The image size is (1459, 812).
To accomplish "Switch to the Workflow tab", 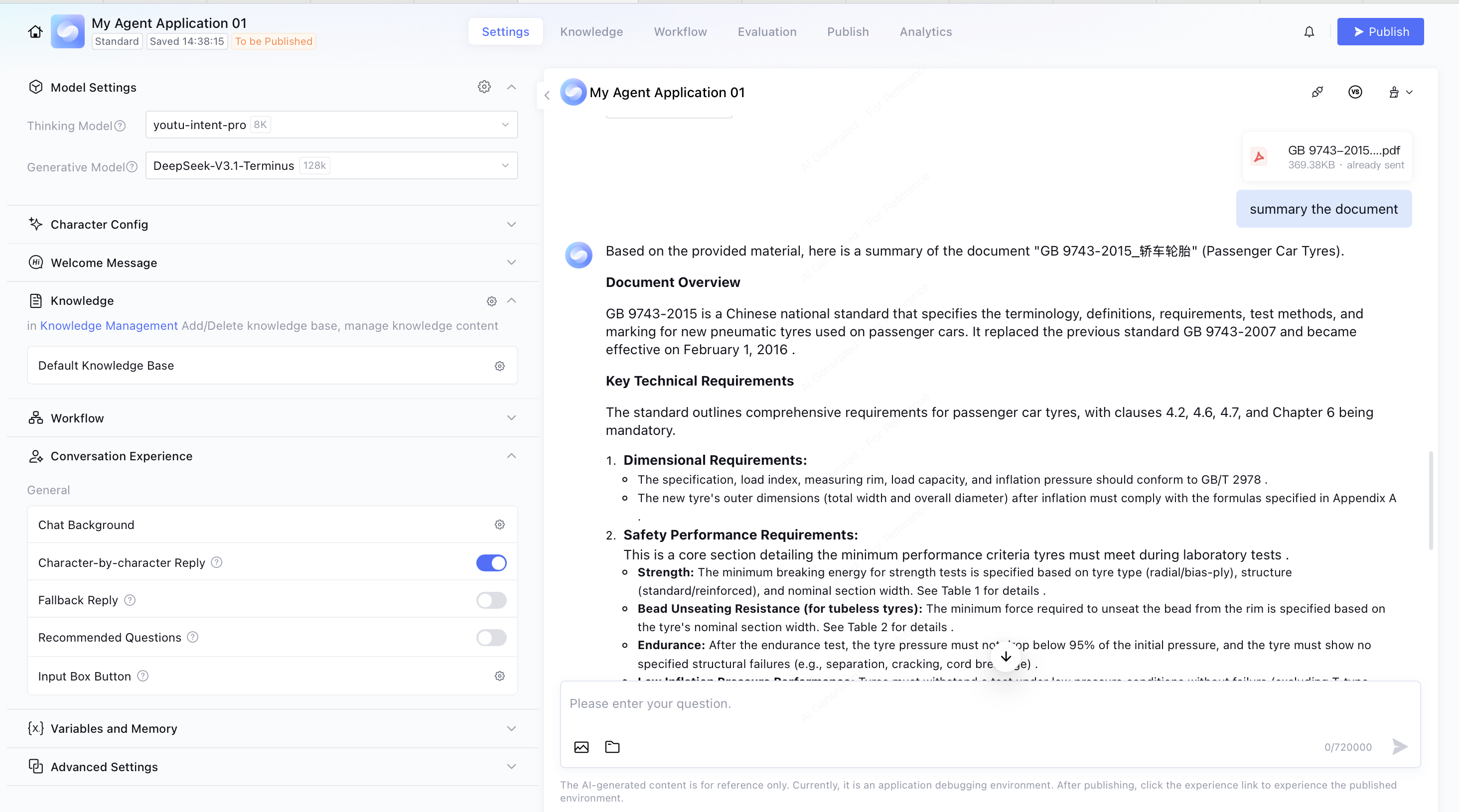I will [680, 32].
